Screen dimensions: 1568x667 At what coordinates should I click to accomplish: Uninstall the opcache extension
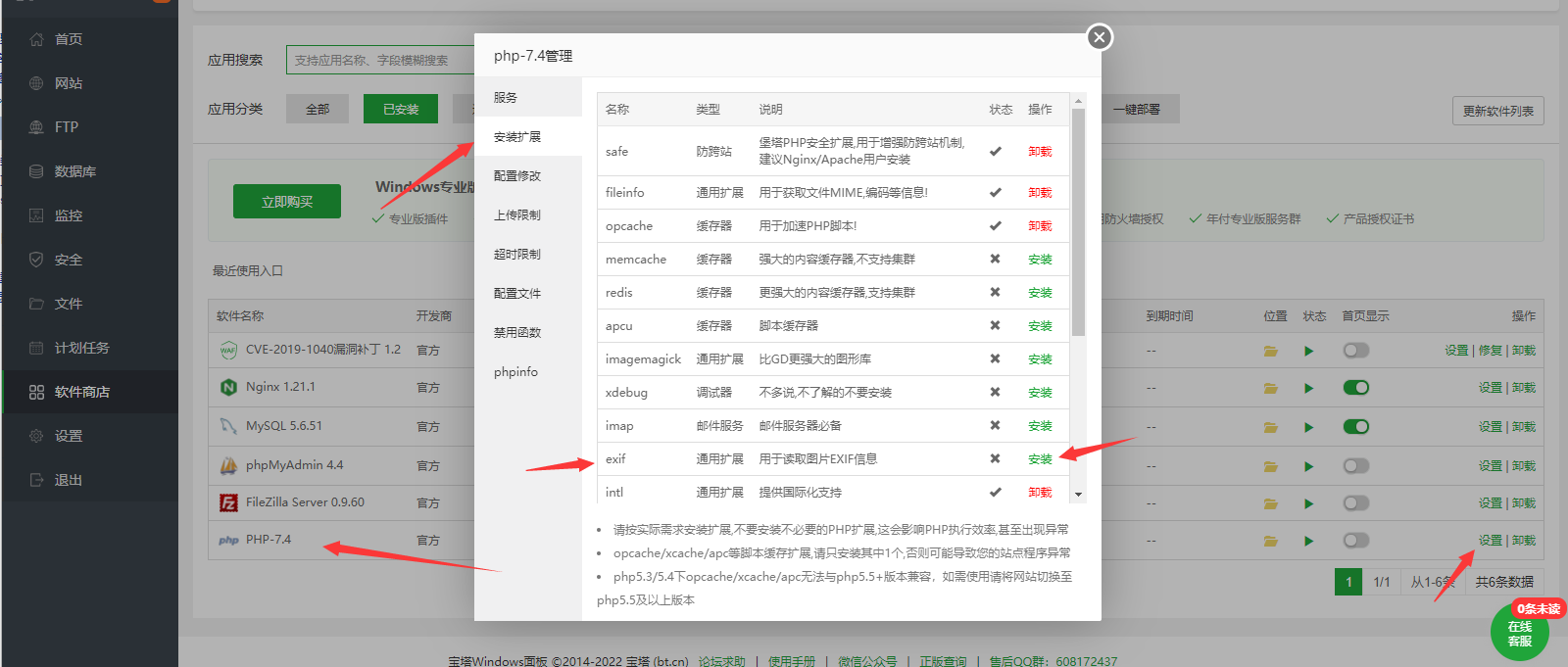1040,226
